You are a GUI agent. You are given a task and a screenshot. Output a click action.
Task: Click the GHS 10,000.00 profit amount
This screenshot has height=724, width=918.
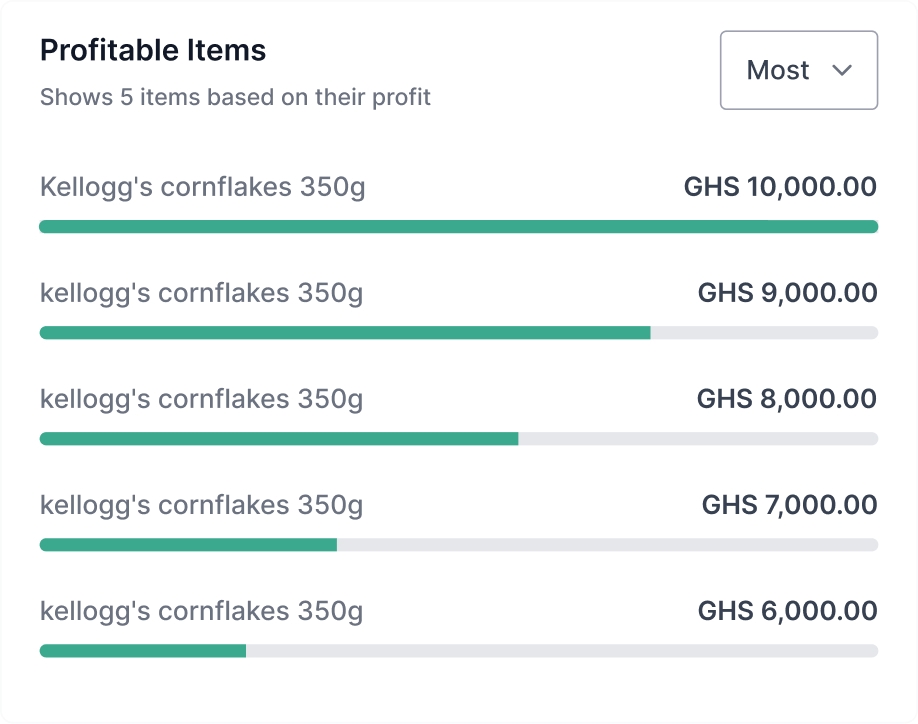780,187
